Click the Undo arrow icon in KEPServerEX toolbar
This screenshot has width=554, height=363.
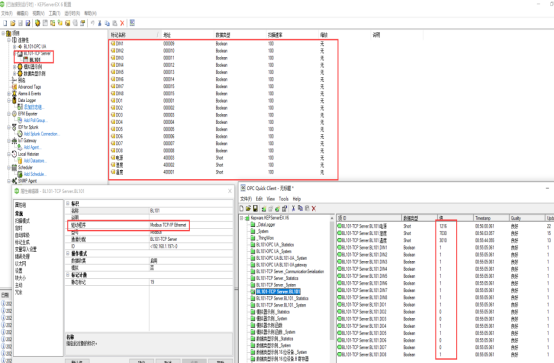tap(93, 23)
